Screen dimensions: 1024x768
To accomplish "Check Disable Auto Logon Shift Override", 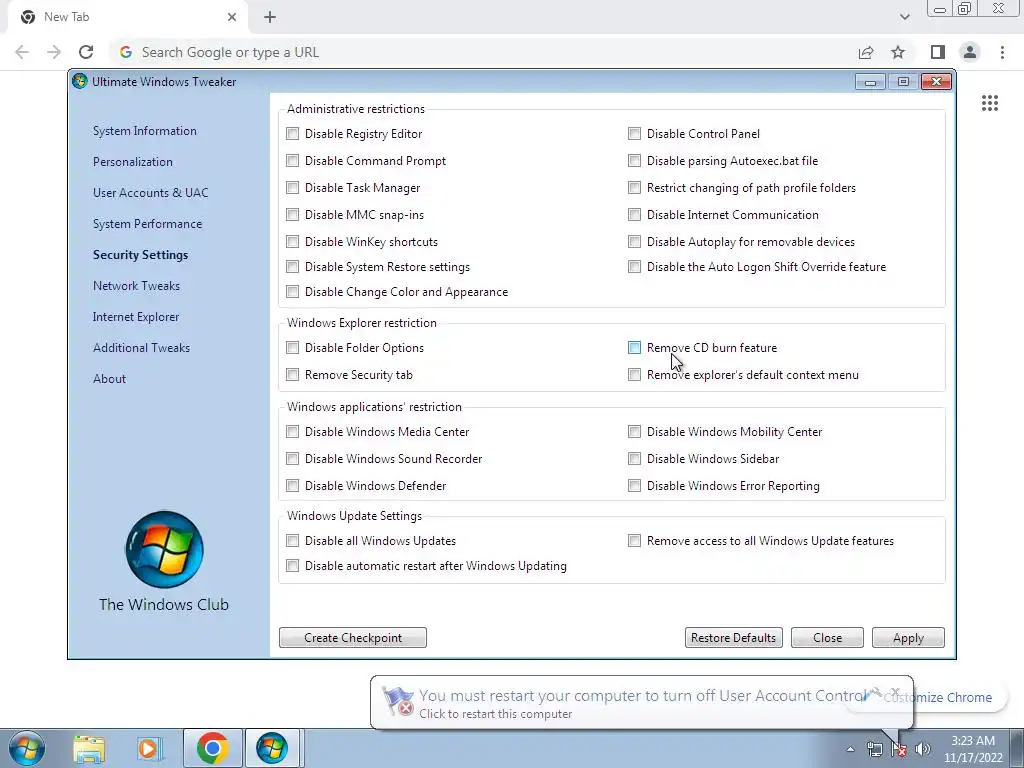I will 634,267.
